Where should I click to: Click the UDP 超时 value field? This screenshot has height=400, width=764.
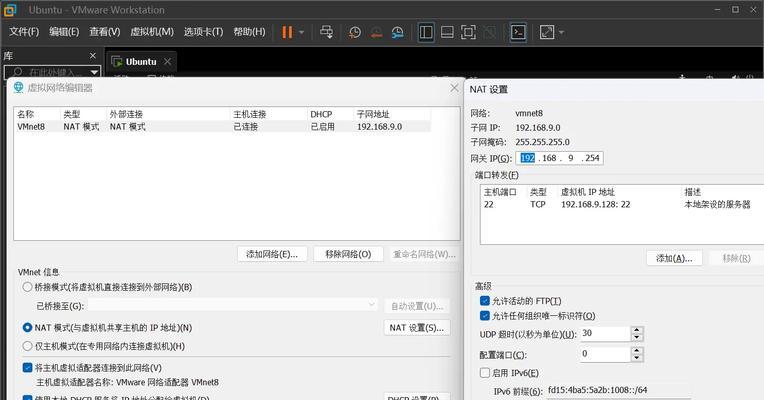605,333
